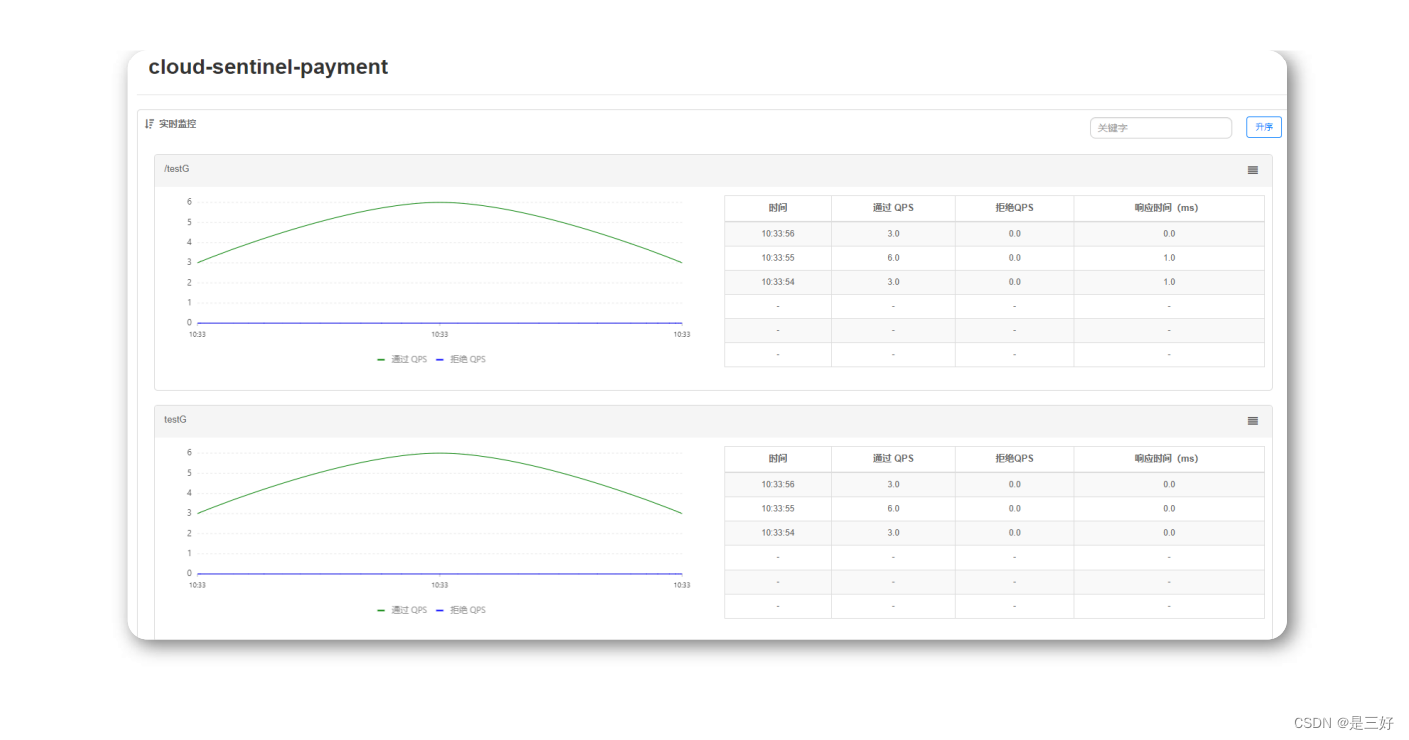This screenshot has height=740, width=1409.
Task: Select 10:33:55 time cell in testG table
Action: [x=778, y=509]
